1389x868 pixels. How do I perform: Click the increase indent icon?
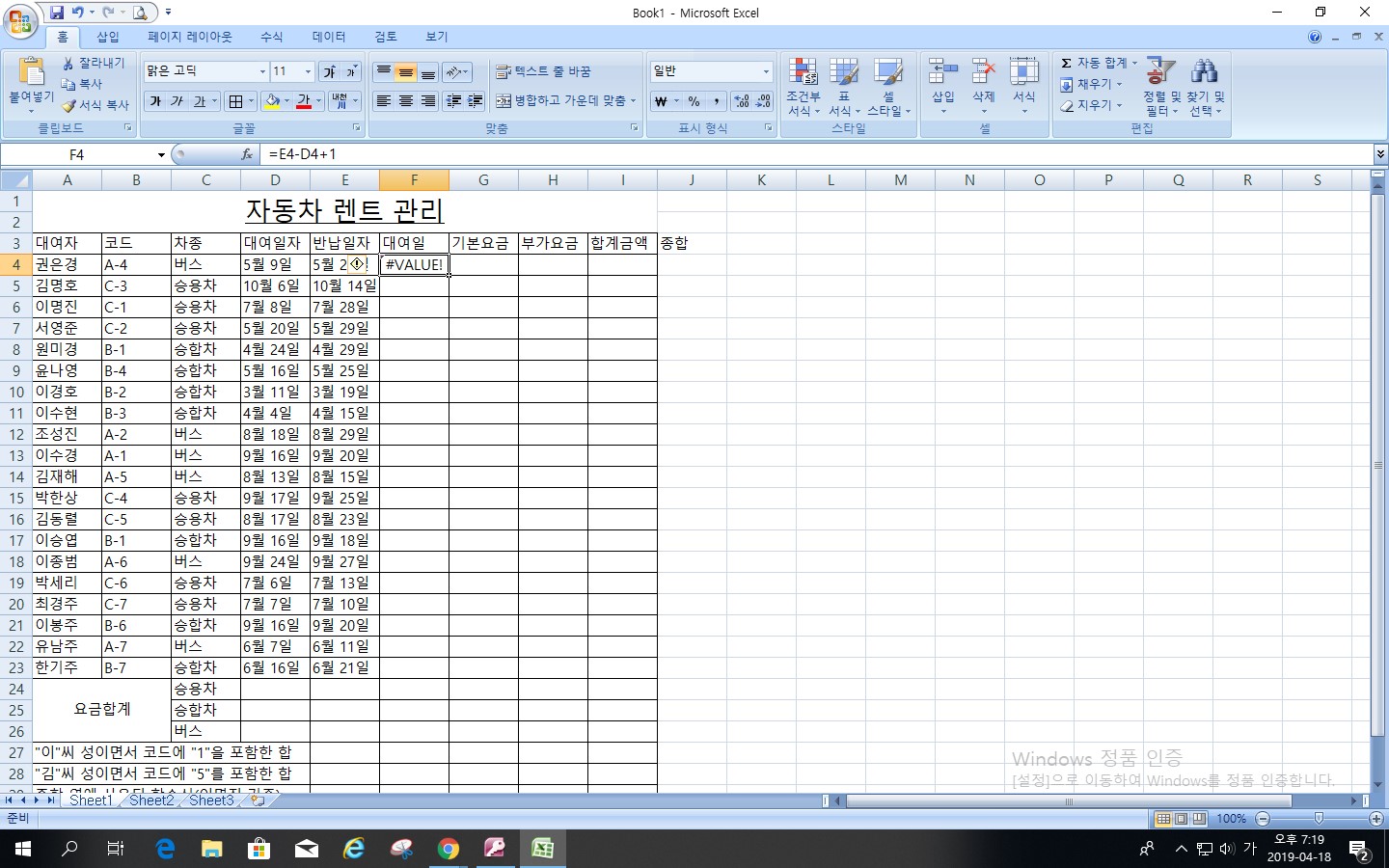click(x=475, y=101)
